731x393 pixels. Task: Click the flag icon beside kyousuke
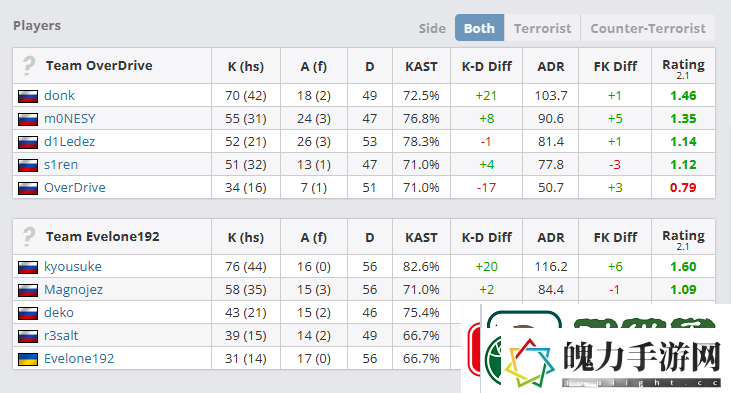click(x=28, y=267)
